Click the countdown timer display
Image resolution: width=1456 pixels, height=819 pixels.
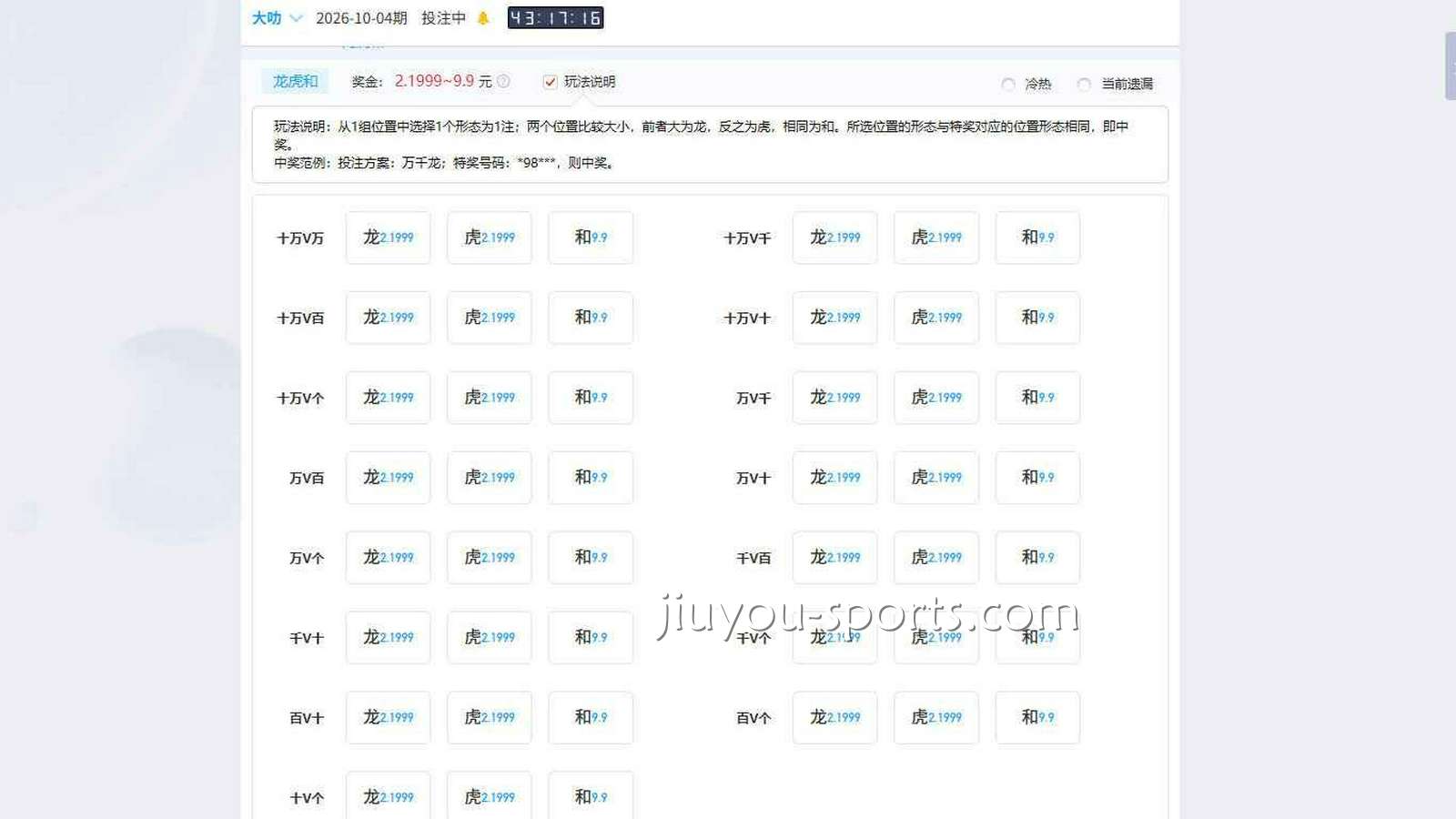click(555, 18)
